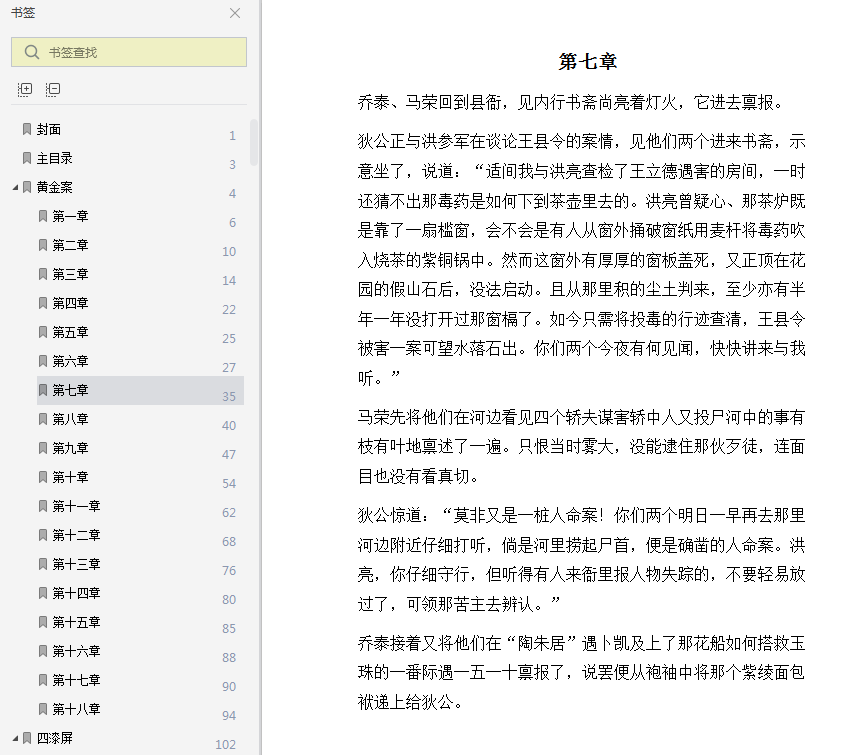
Task: Click bookmark icon beside 封面
Action: (27, 129)
